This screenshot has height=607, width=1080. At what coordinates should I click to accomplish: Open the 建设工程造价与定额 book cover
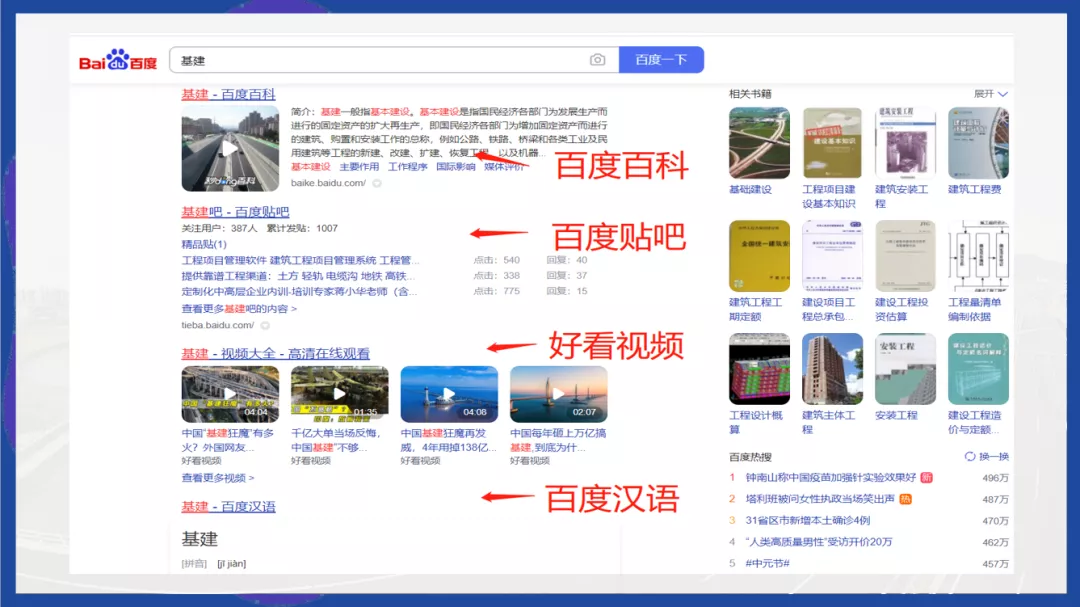point(978,369)
